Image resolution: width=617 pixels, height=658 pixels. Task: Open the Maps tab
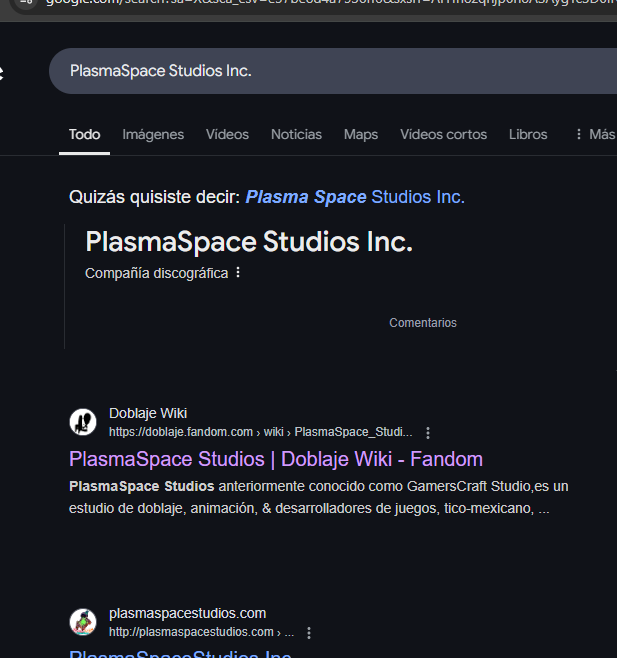[361, 134]
